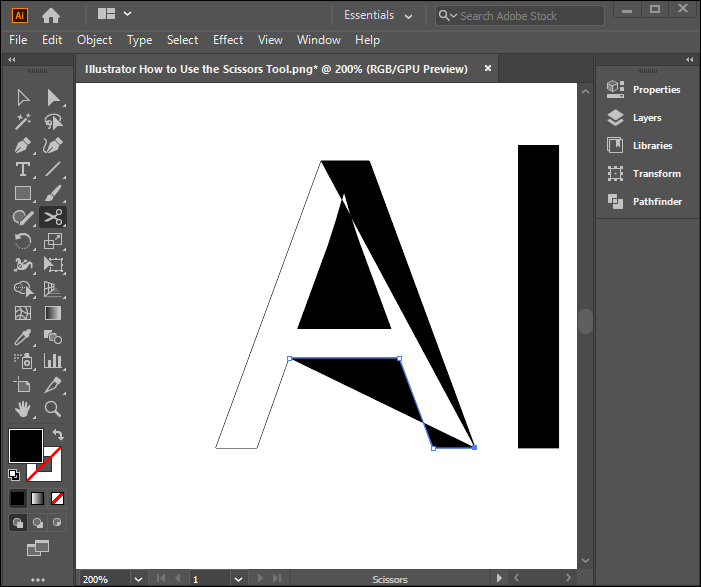
Task: Open the Pathfinder panel
Action: pos(656,202)
